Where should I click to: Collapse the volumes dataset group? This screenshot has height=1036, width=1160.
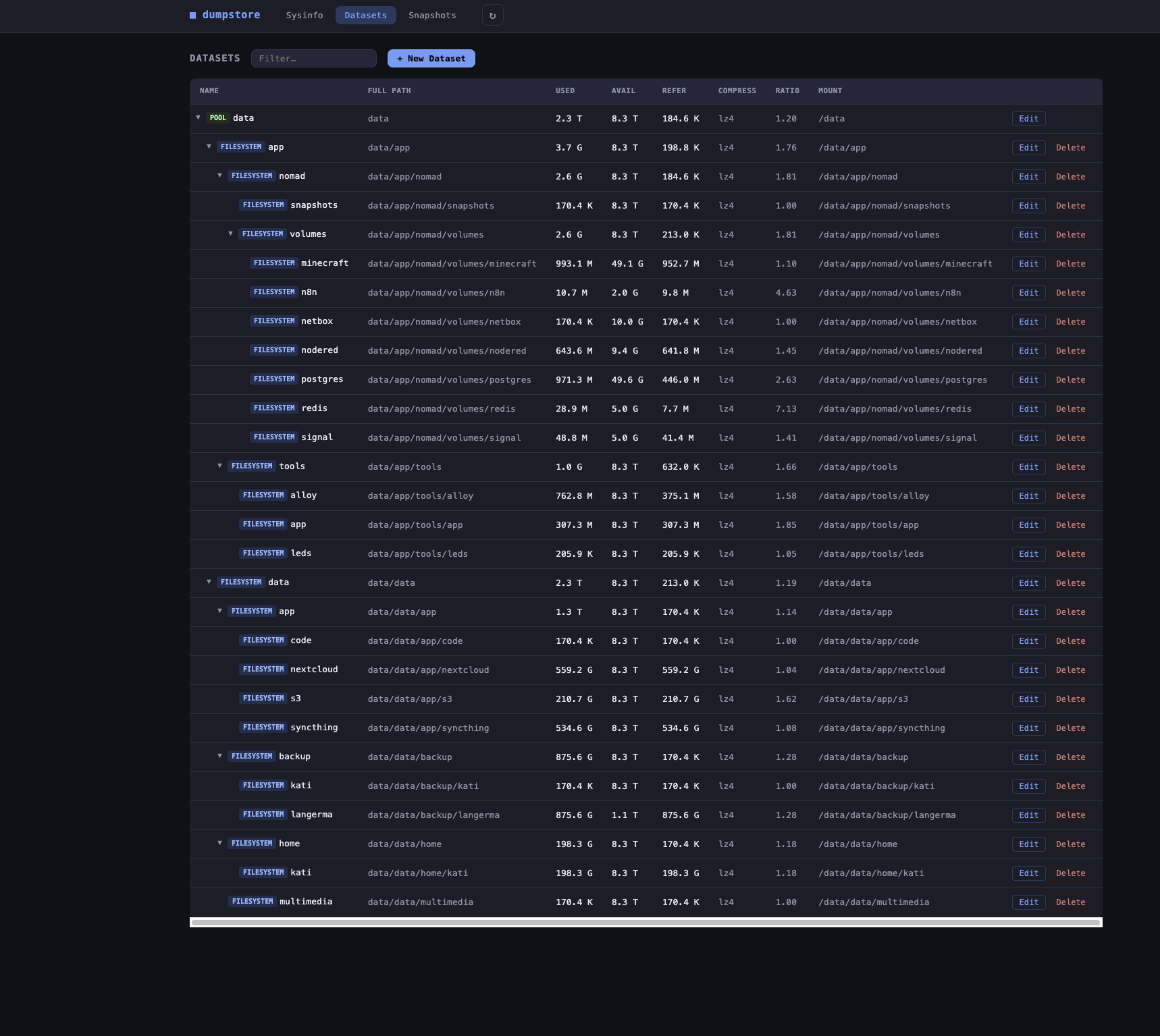230,234
